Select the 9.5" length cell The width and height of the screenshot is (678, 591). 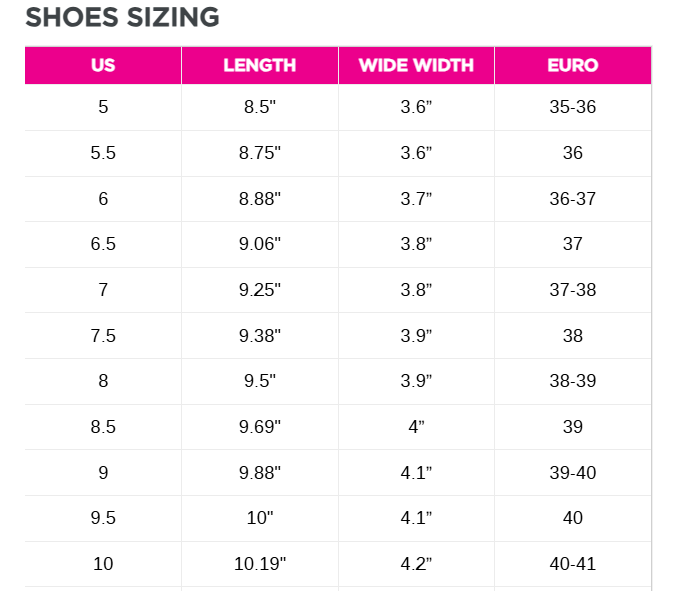click(260, 381)
